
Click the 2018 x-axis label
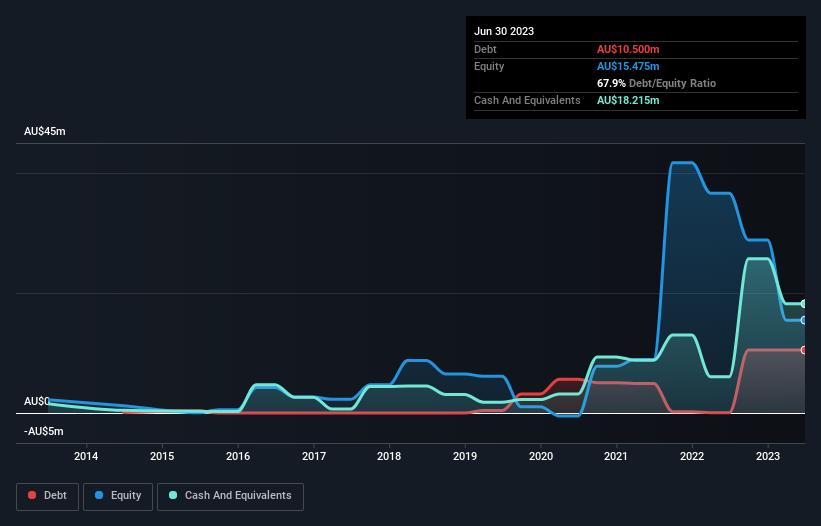[389, 456]
